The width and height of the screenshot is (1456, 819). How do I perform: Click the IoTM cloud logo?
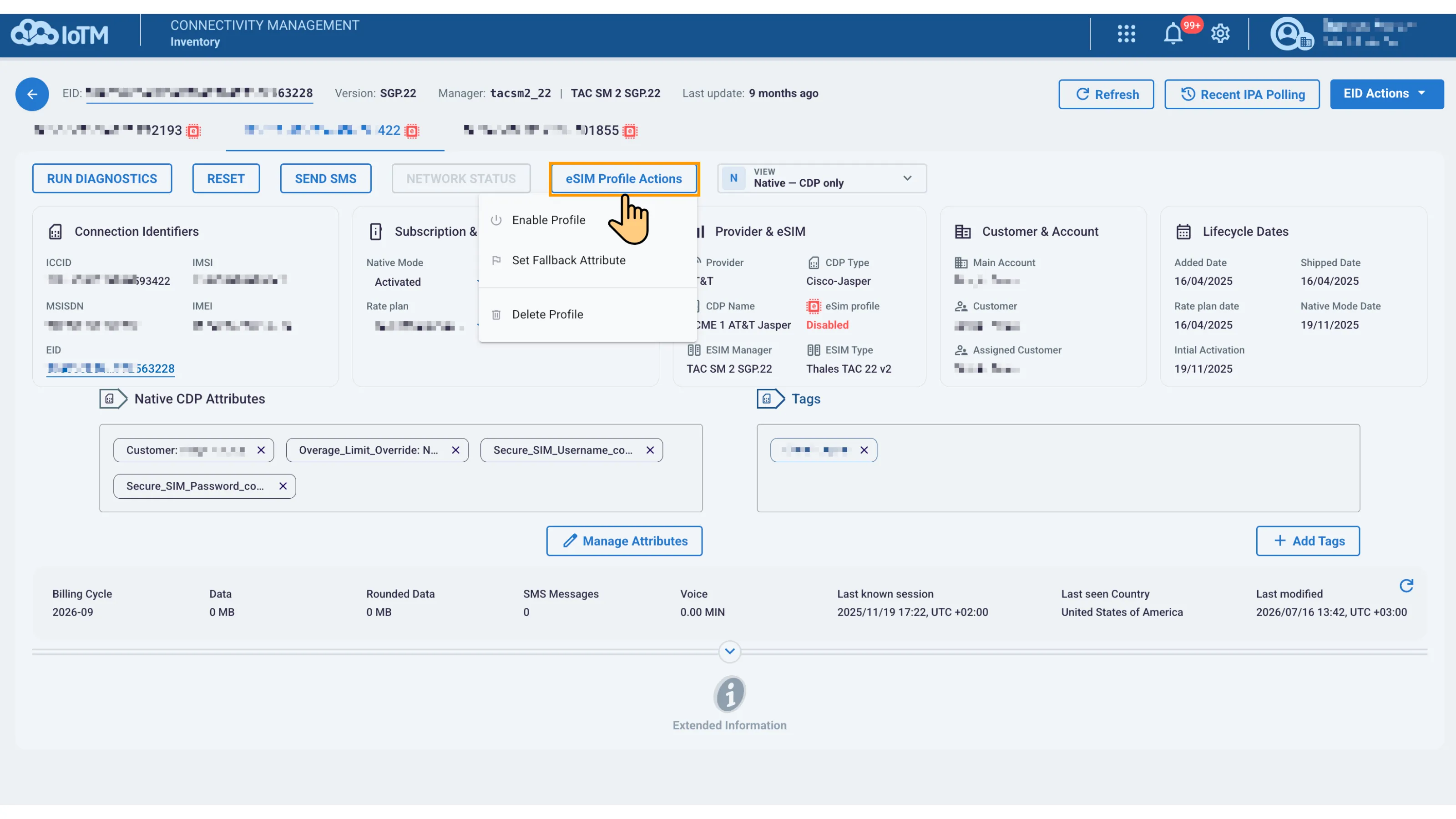[x=59, y=33]
